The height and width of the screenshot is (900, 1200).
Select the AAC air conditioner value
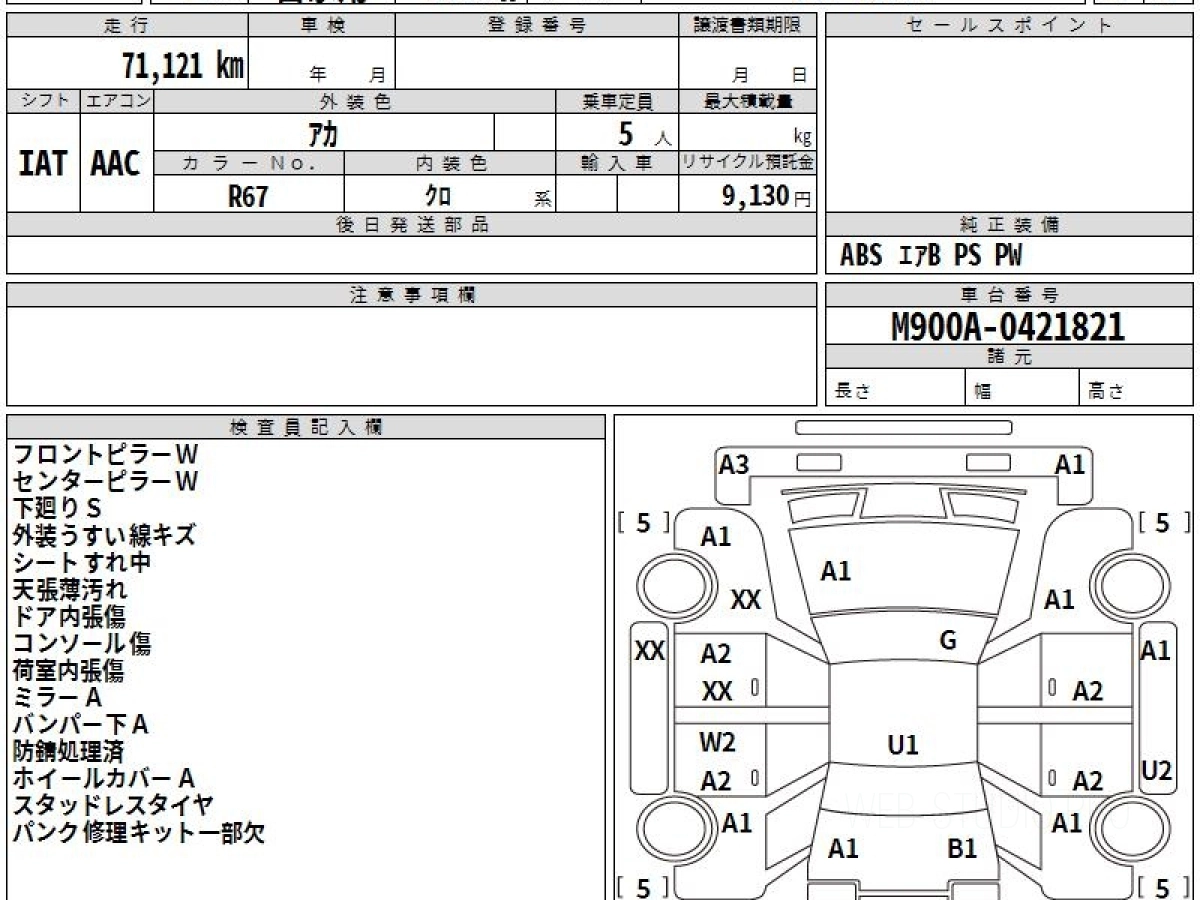116,163
